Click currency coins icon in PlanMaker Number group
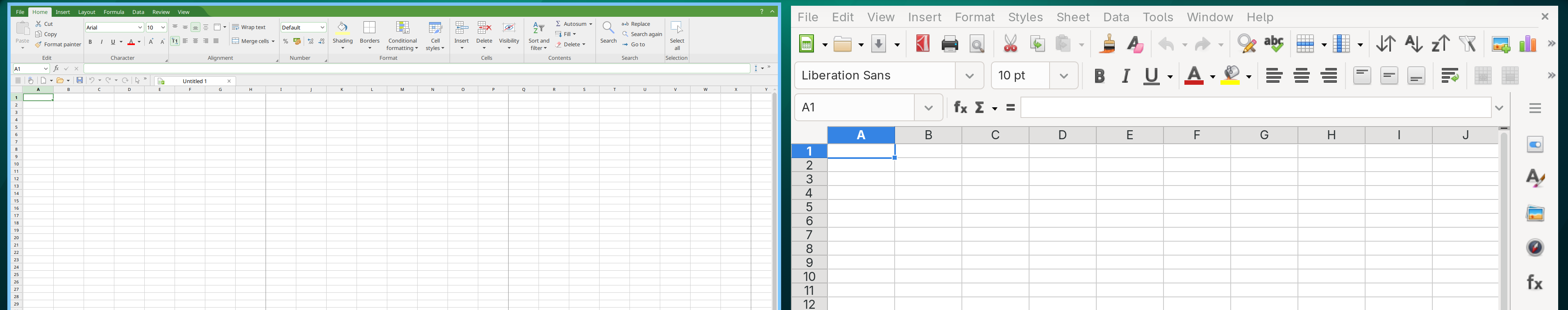Image resolution: width=1568 pixels, height=310 pixels. coord(297,41)
